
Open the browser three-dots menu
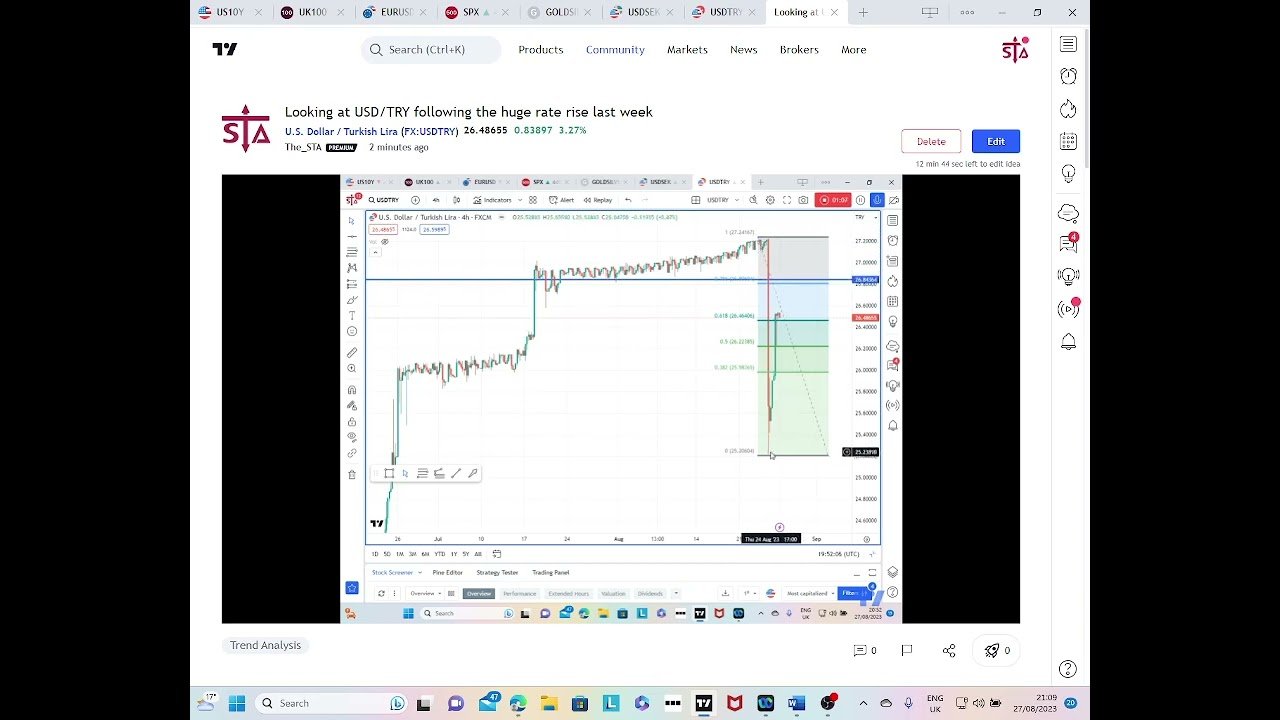click(x=967, y=12)
